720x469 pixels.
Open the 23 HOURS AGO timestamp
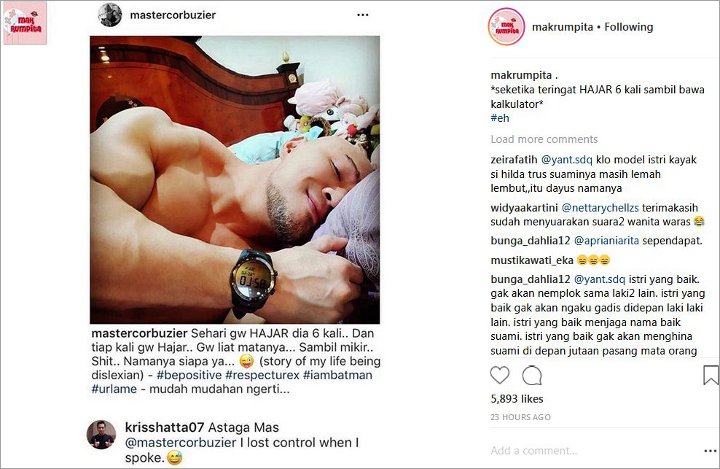coord(520,417)
